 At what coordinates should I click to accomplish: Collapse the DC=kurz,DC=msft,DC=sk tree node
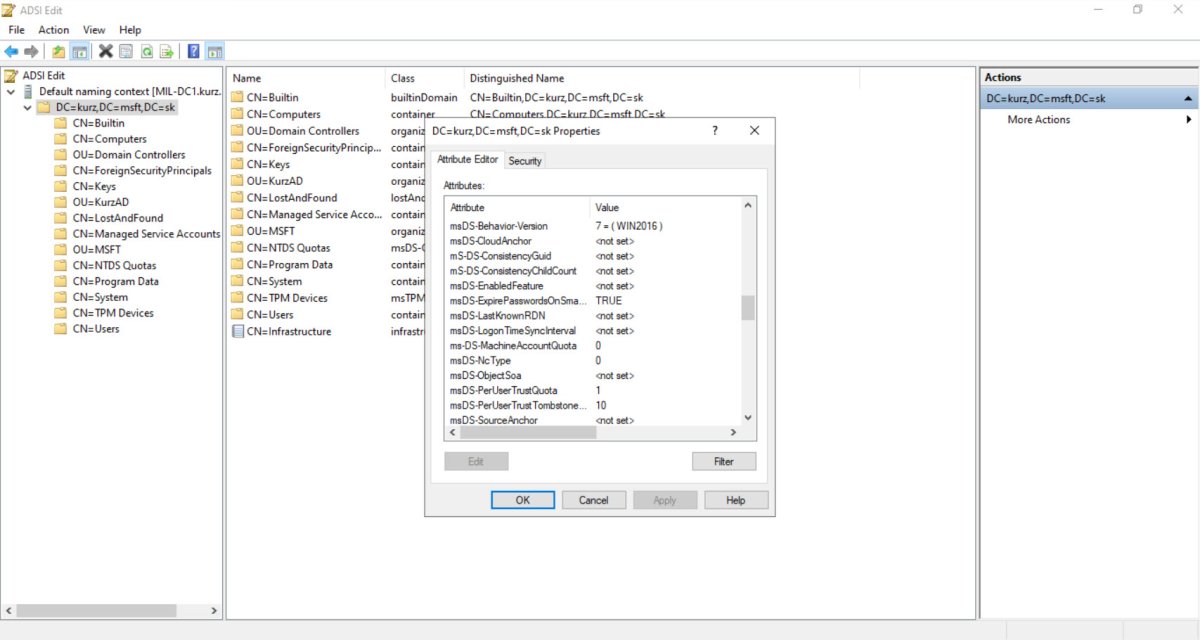26,107
